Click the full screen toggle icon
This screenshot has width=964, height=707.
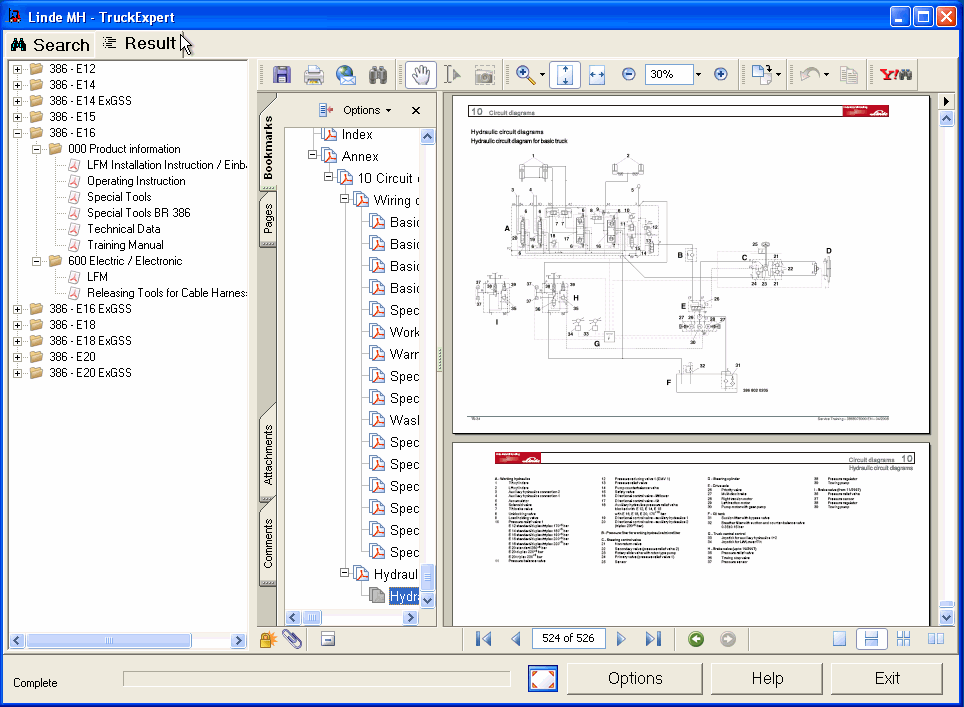coord(543,679)
